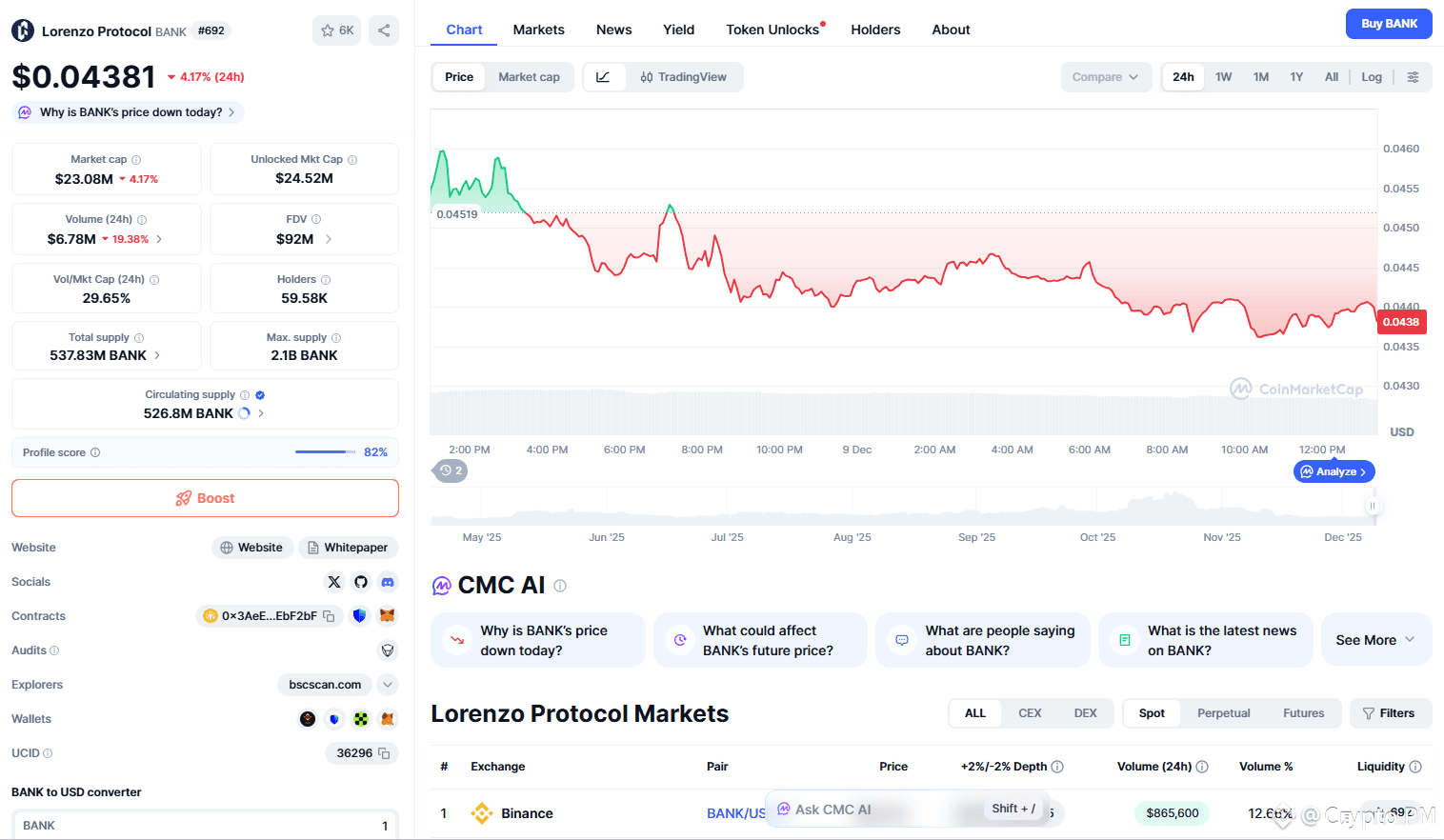Screen dimensions: 1444x840
Task: Copy the contract address icon
Action: (329, 616)
